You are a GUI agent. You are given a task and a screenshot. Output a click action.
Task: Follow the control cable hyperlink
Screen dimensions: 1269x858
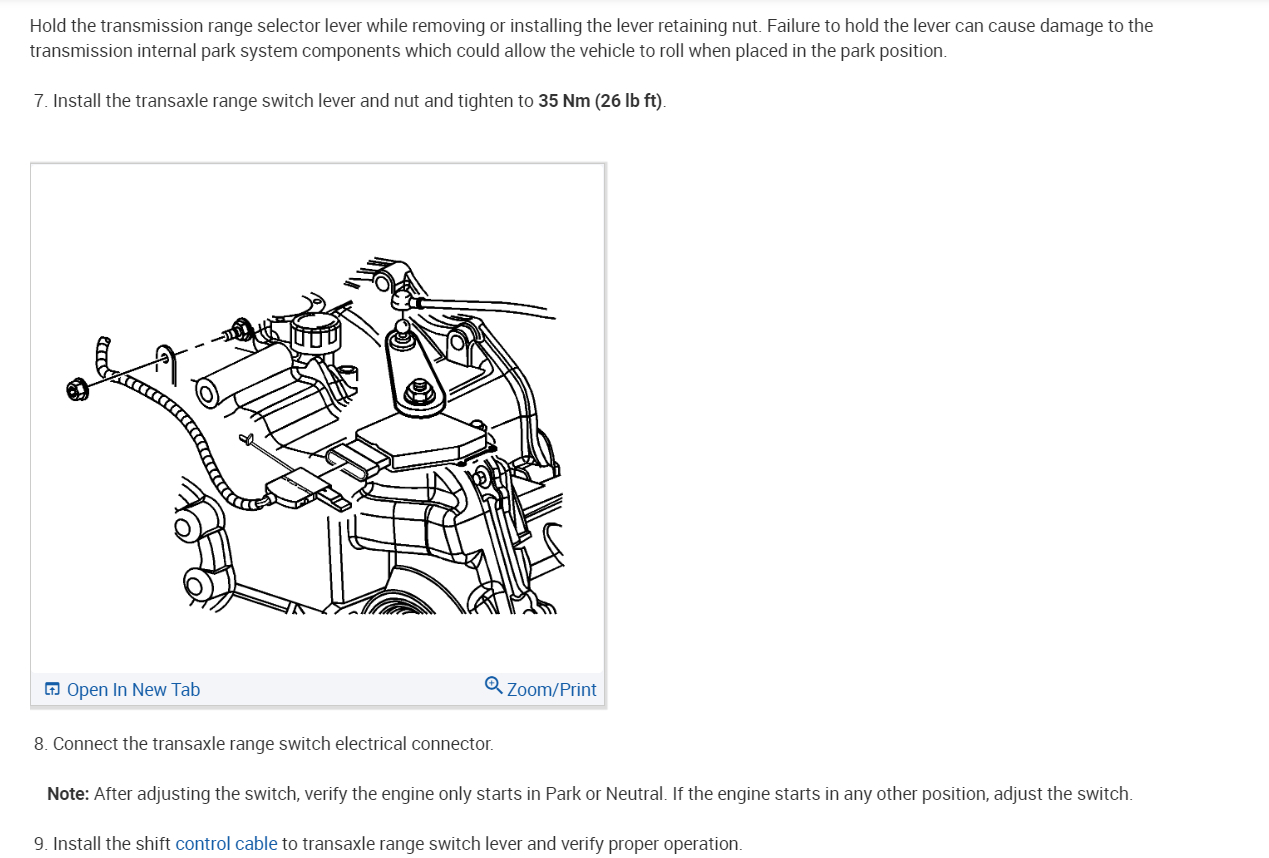click(226, 844)
